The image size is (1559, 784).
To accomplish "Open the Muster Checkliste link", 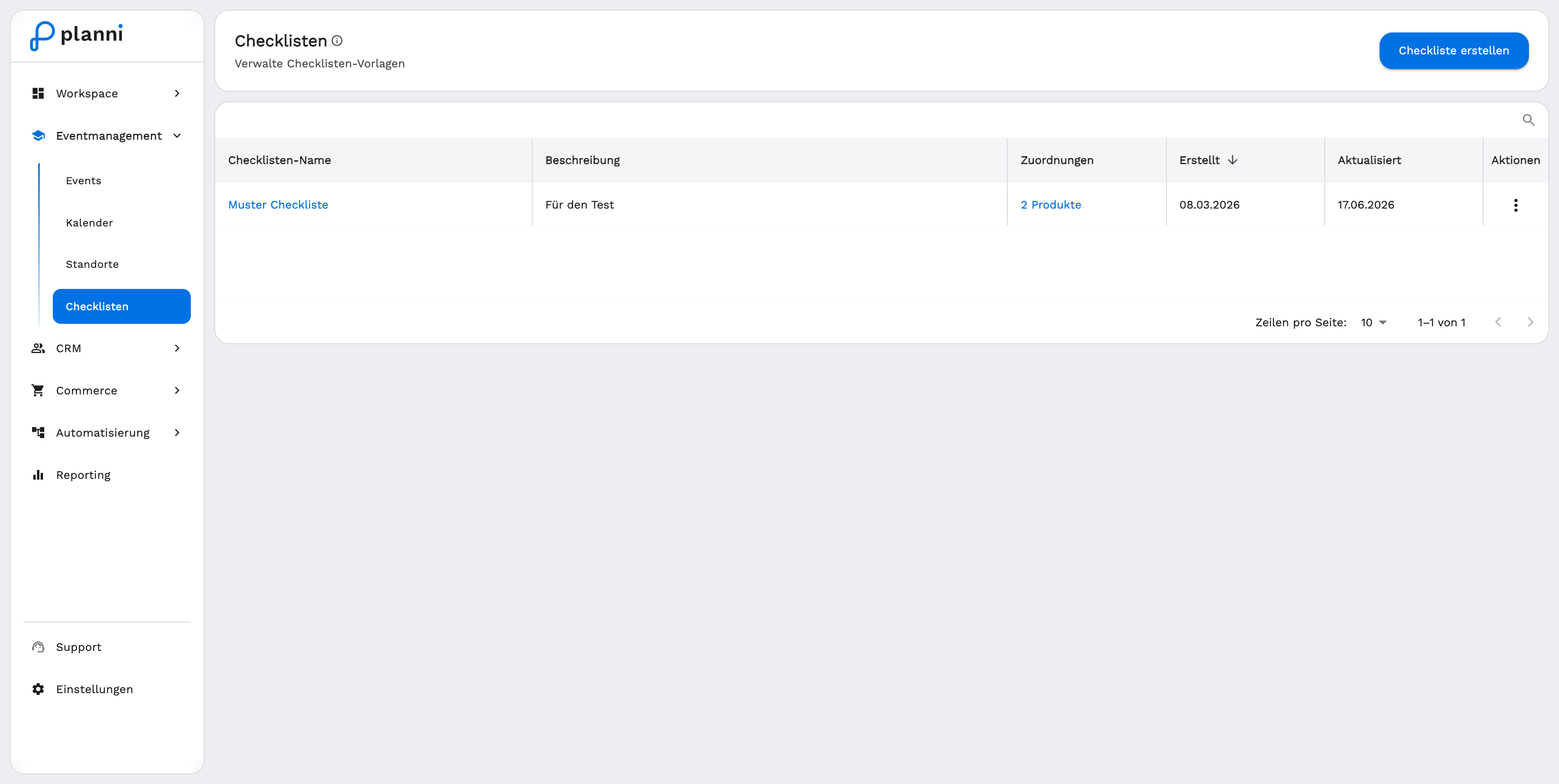I will [278, 205].
